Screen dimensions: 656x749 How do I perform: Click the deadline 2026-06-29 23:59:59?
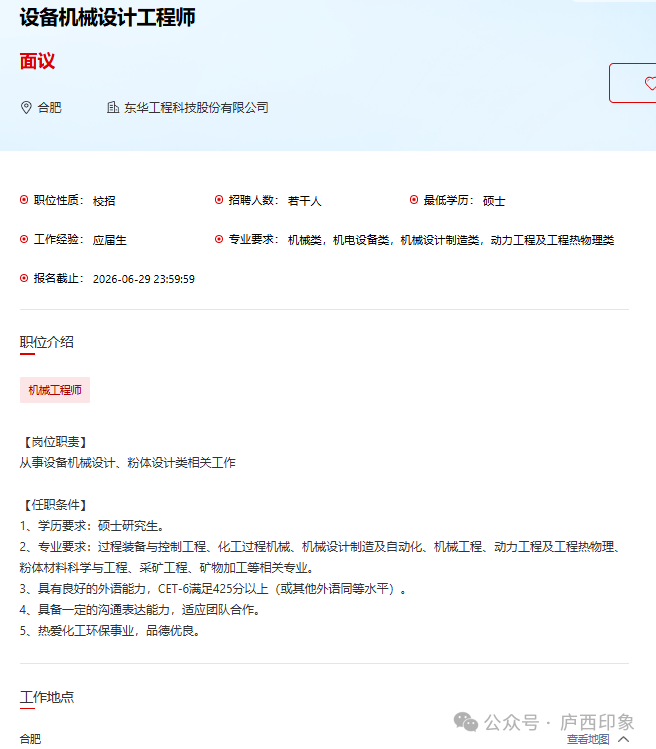pyautogui.click(x=144, y=279)
